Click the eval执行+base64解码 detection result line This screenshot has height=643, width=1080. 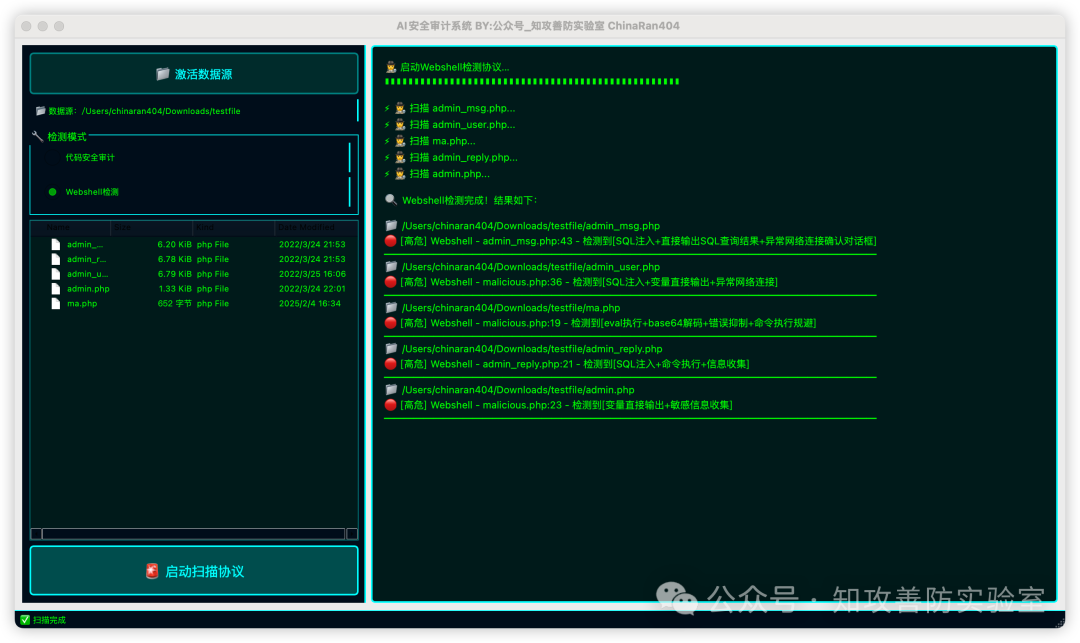tap(608, 323)
